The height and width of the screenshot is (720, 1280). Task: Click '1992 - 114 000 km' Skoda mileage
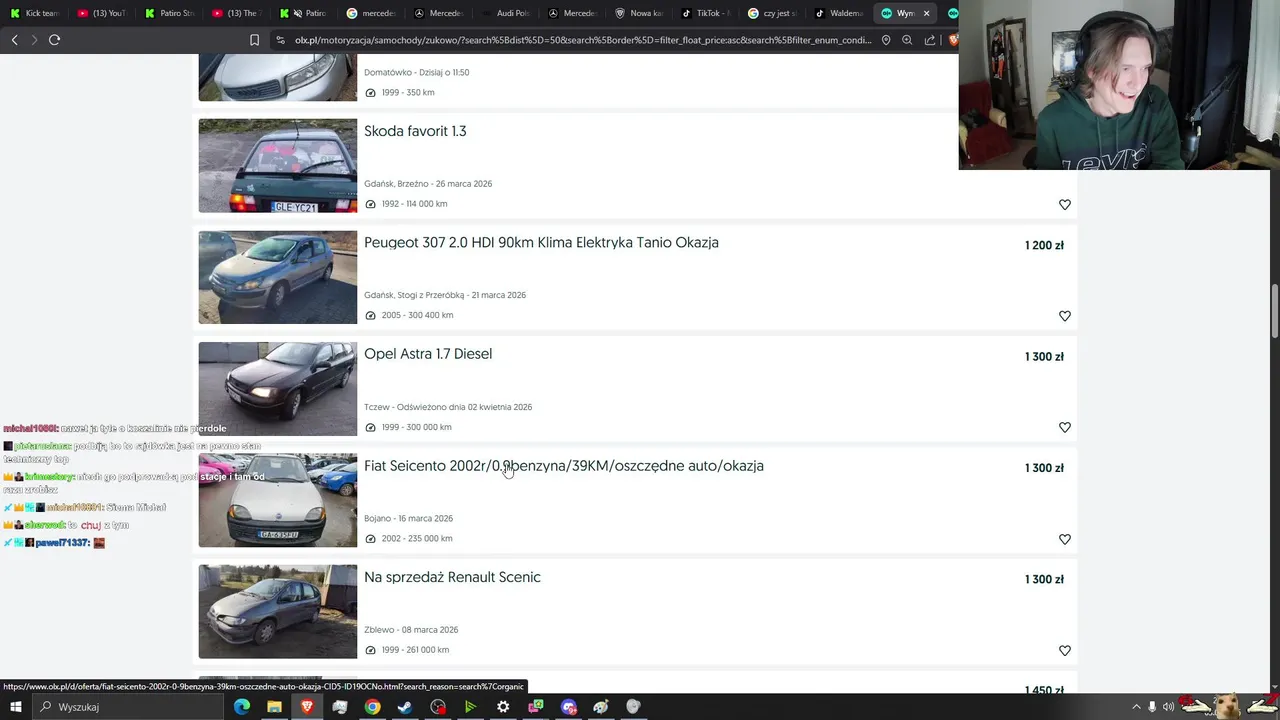[x=414, y=204]
